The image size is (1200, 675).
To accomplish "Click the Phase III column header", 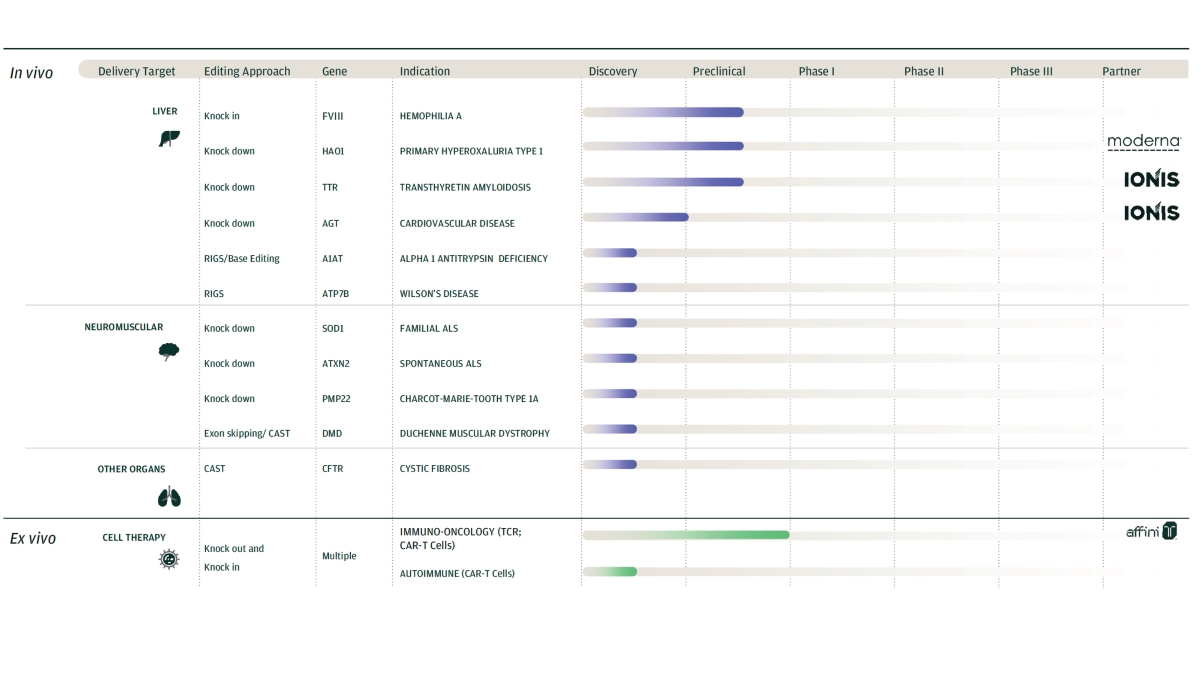I will pyautogui.click(x=1031, y=71).
